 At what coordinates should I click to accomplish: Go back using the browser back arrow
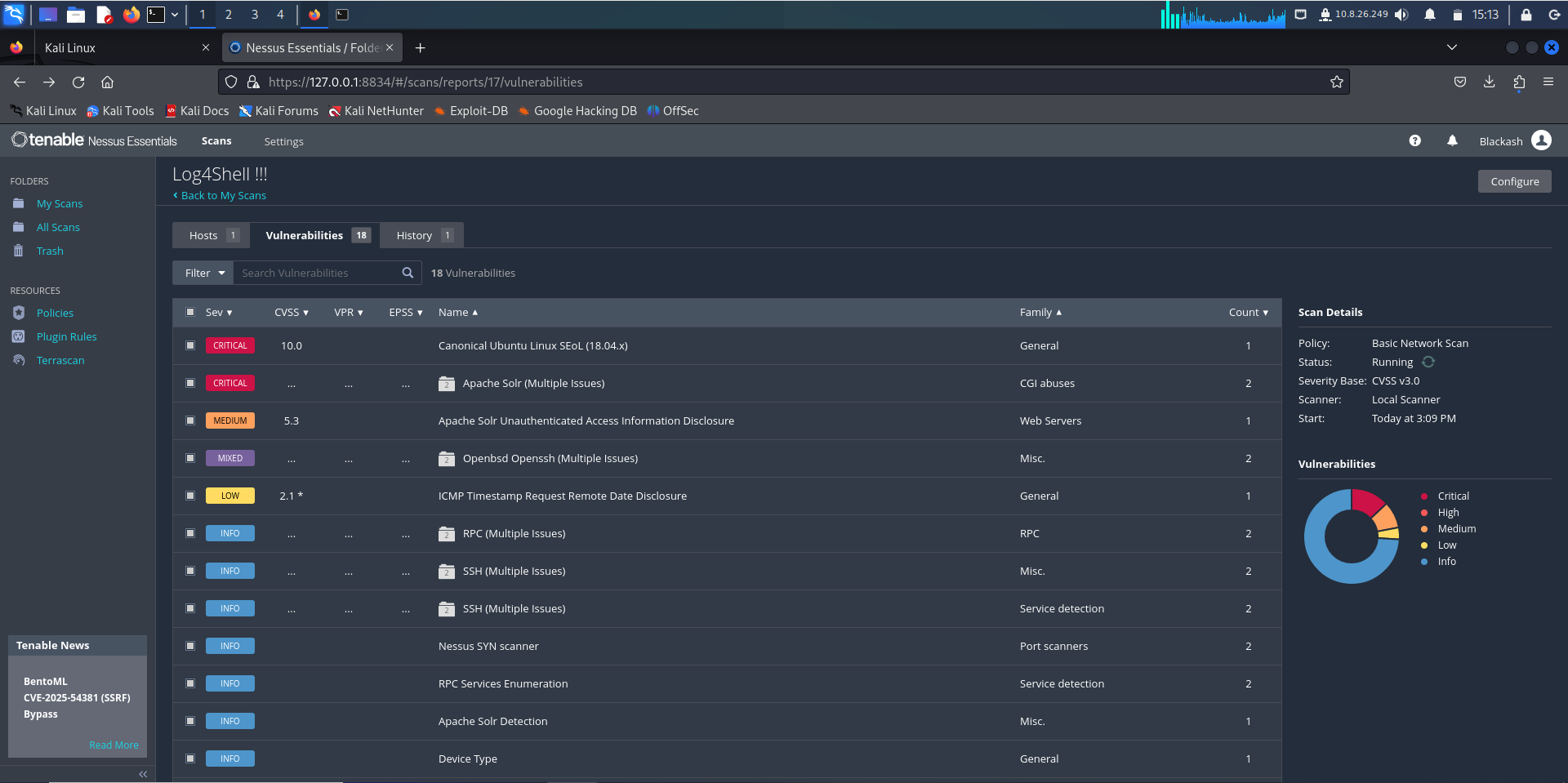point(20,82)
